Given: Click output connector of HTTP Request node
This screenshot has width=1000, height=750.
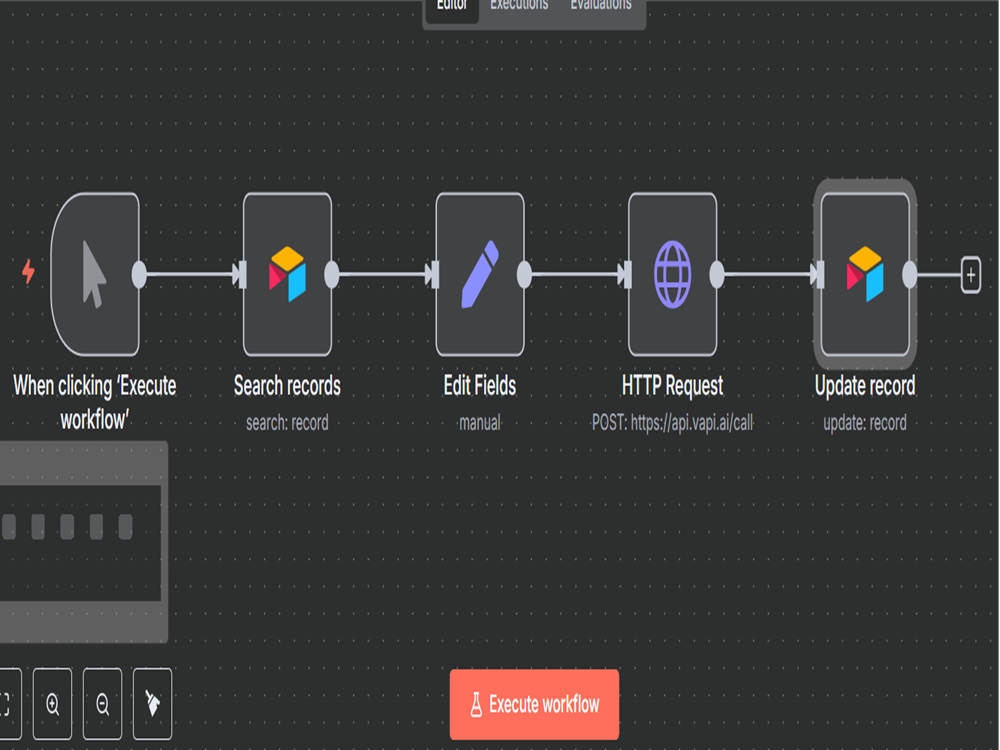Looking at the screenshot, I should [717, 274].
